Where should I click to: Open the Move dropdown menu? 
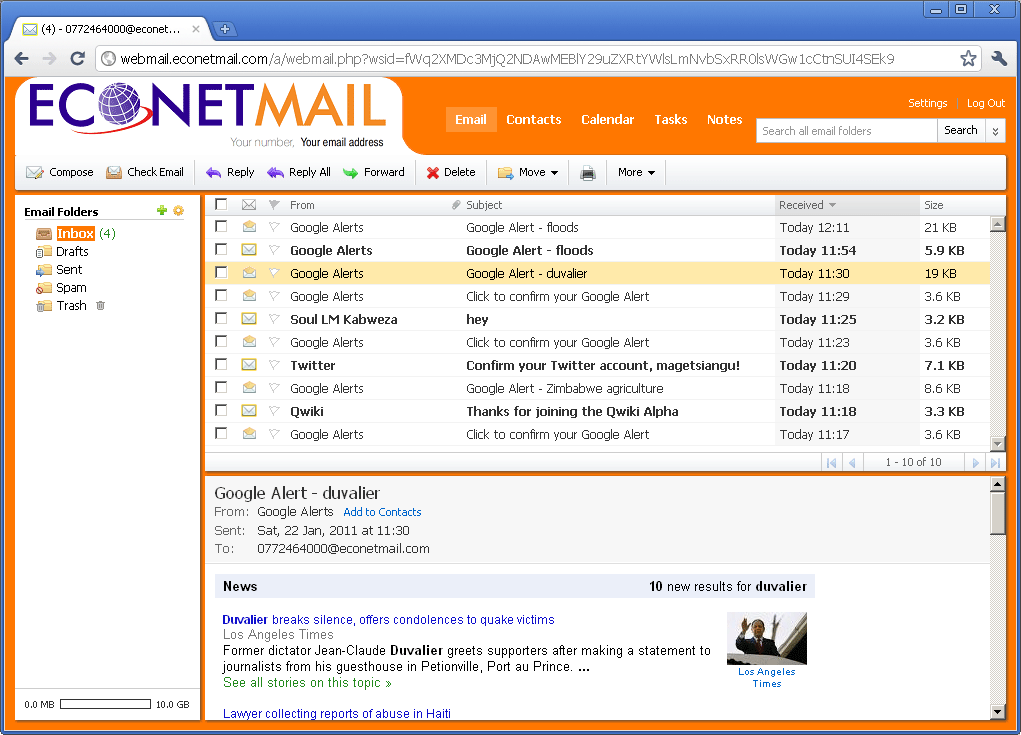coord(527,173)
